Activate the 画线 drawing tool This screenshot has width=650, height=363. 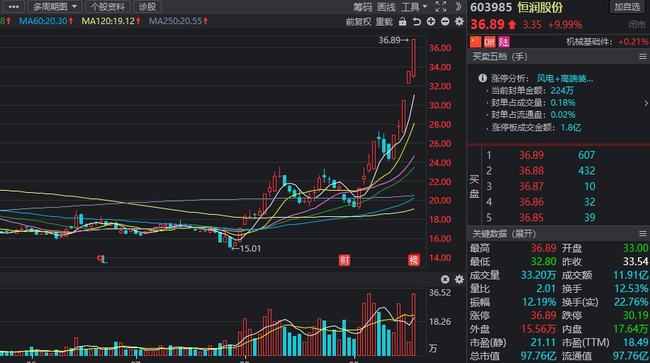tap(386, 7)
